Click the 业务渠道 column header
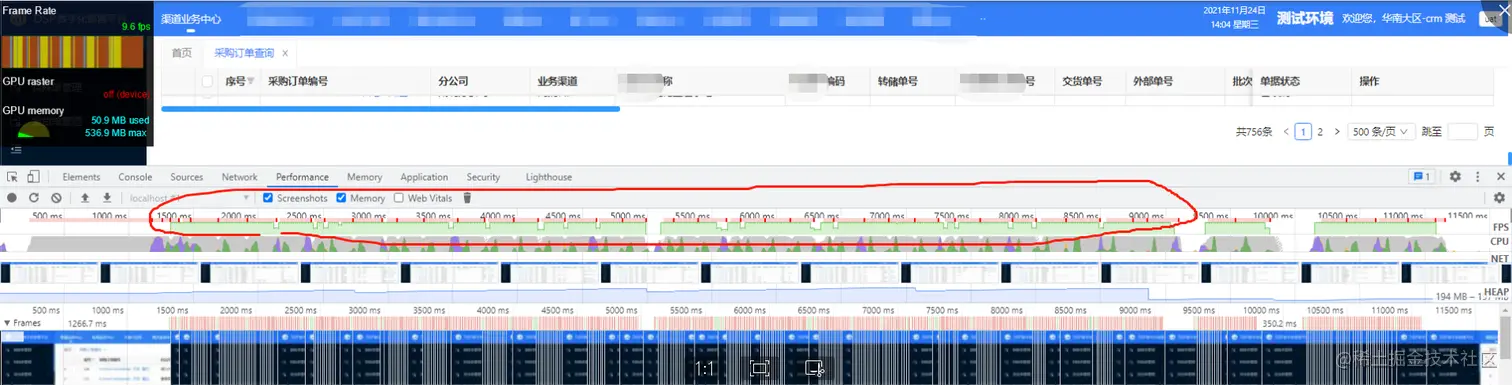The width and height of the screenshot is (1512, 385). 557,82
